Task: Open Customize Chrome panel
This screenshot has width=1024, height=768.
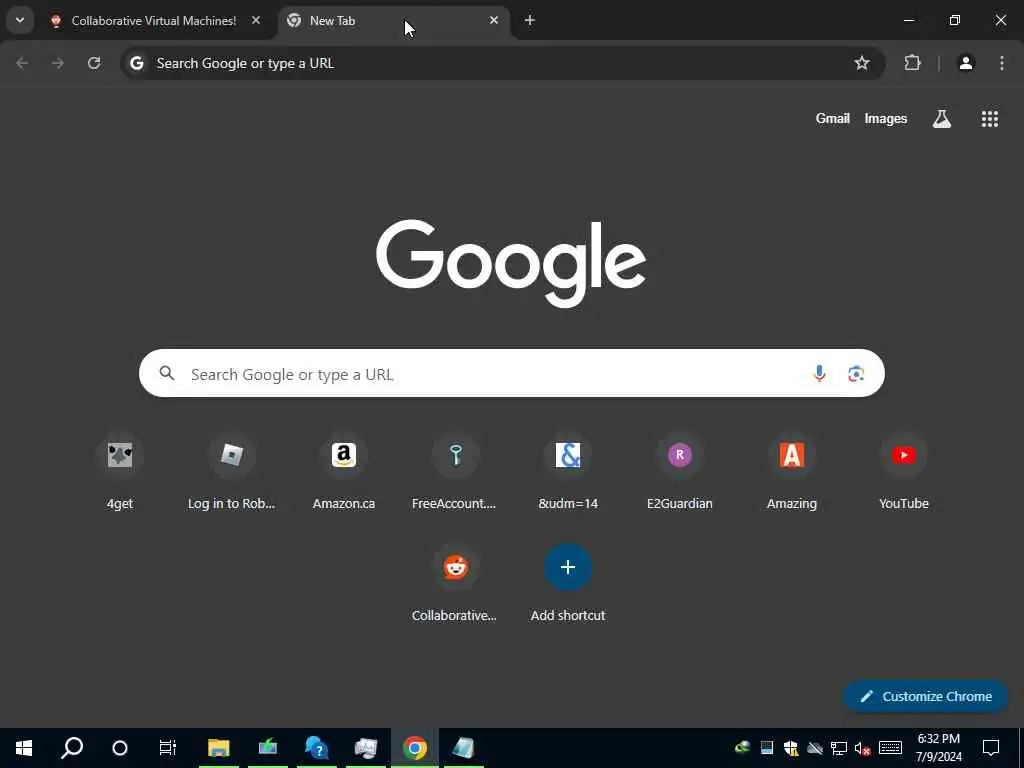Action: (x=925, y=696)
